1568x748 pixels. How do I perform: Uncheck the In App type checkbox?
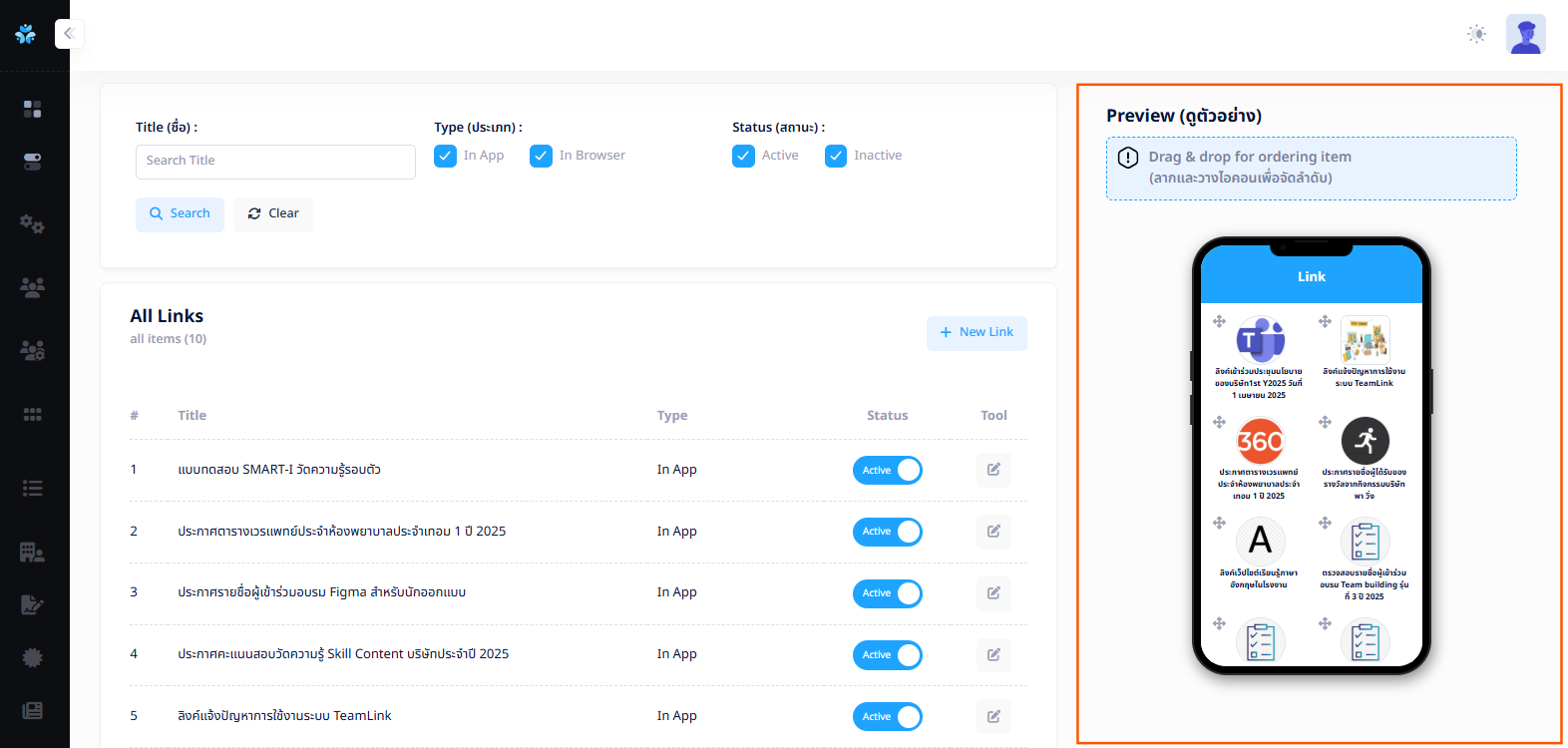[446, 157]
